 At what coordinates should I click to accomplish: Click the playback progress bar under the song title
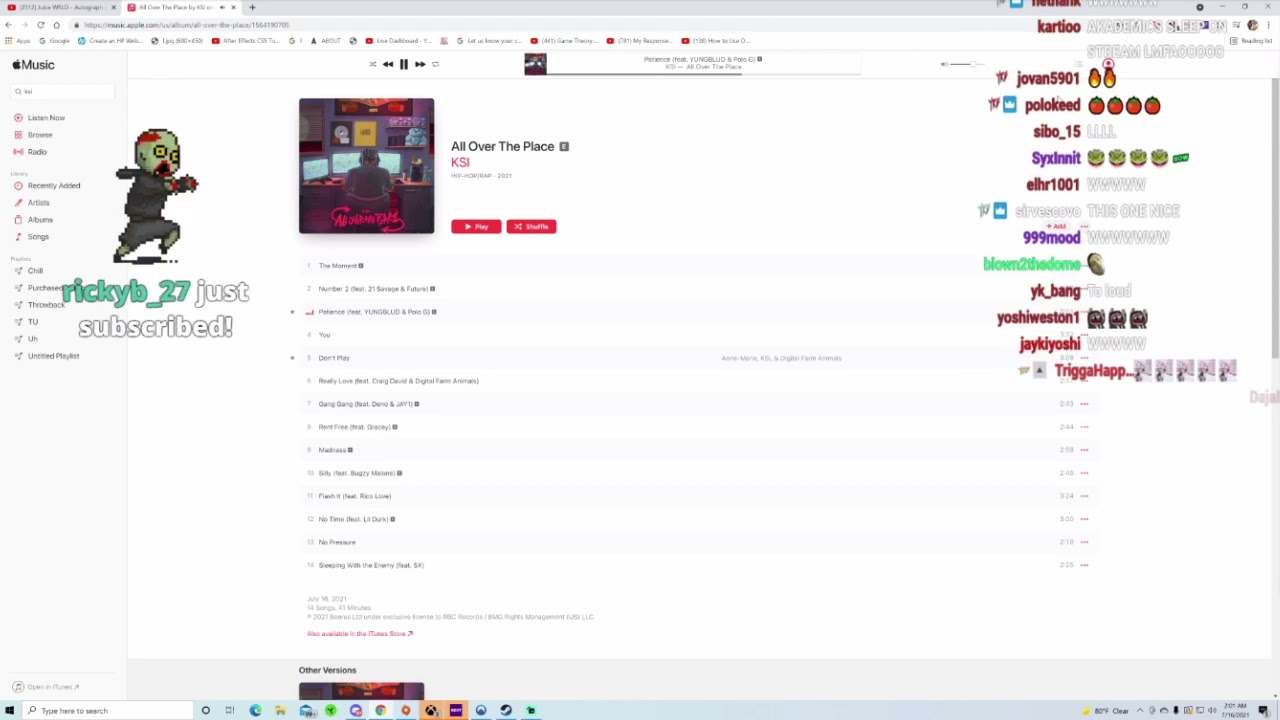tap(704, 73)
